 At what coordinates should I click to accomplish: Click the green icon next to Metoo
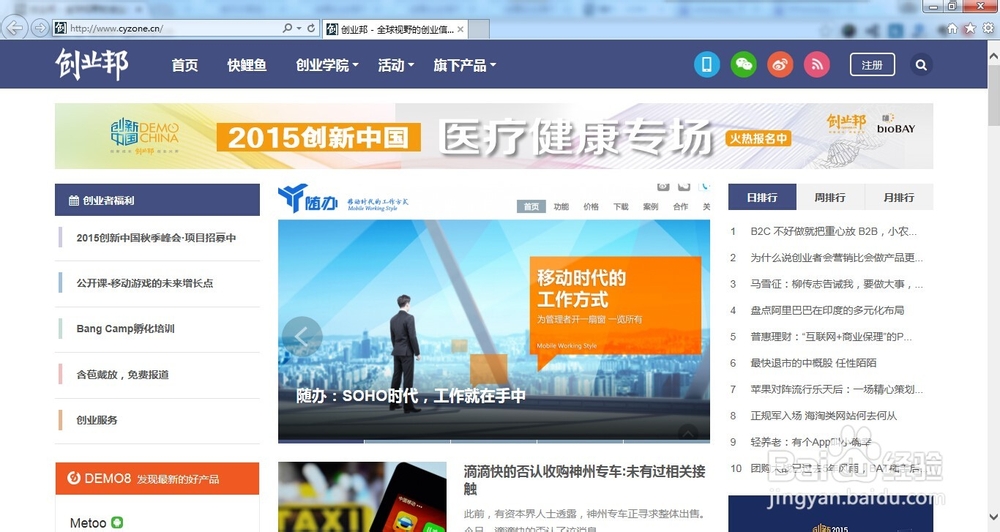(x=117, y=522)
